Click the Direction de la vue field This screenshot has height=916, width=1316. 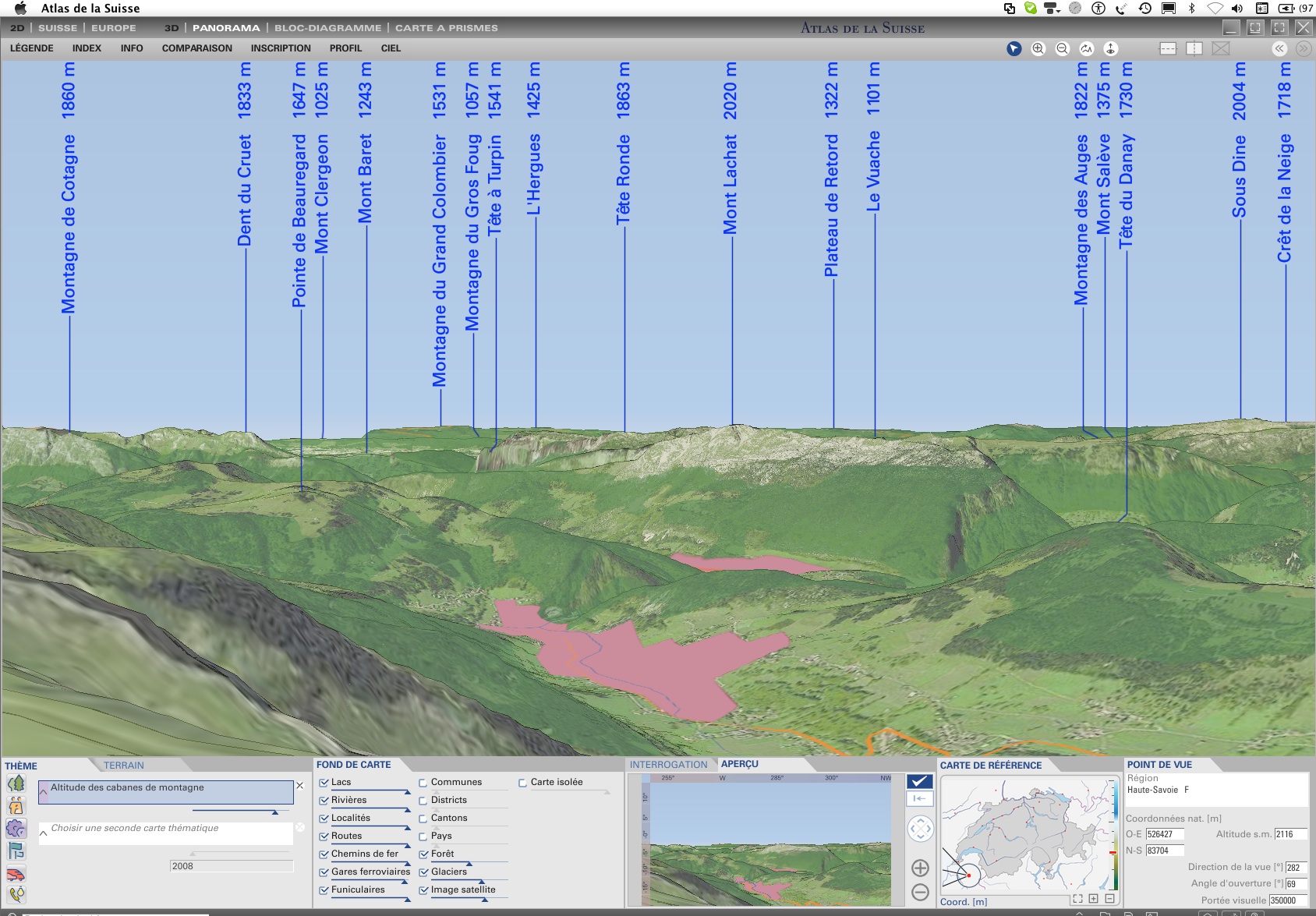pos(1295,868)
